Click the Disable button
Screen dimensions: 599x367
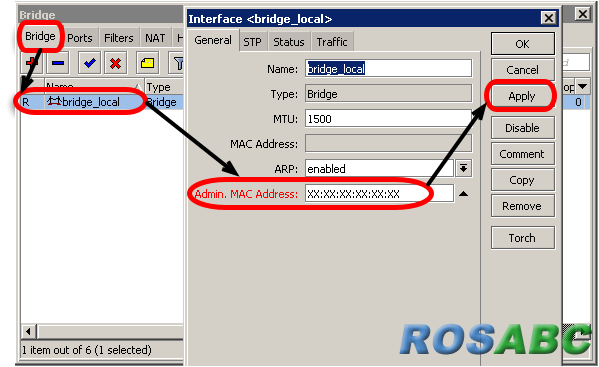[x=522, y=128]
